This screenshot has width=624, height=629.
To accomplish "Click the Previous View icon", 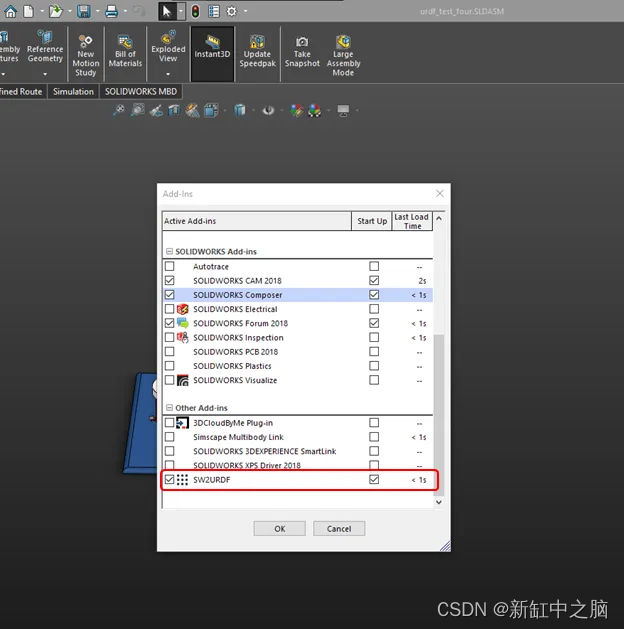I will click(156, 110).
